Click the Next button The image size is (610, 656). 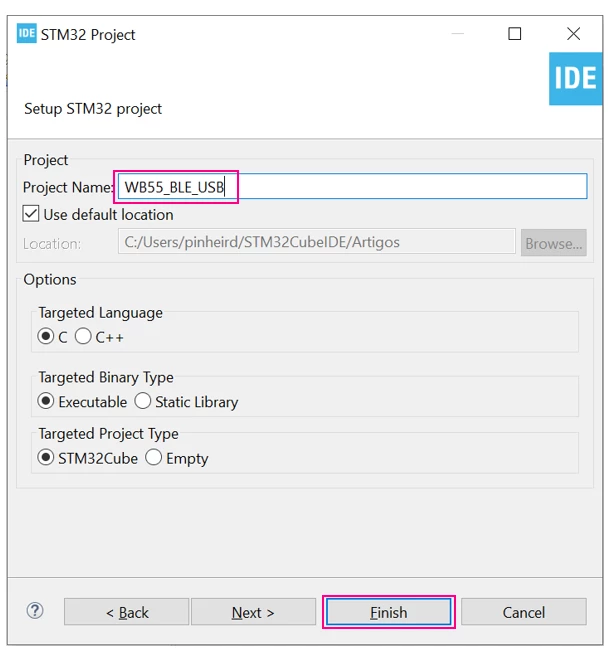[x=253, y=612]
